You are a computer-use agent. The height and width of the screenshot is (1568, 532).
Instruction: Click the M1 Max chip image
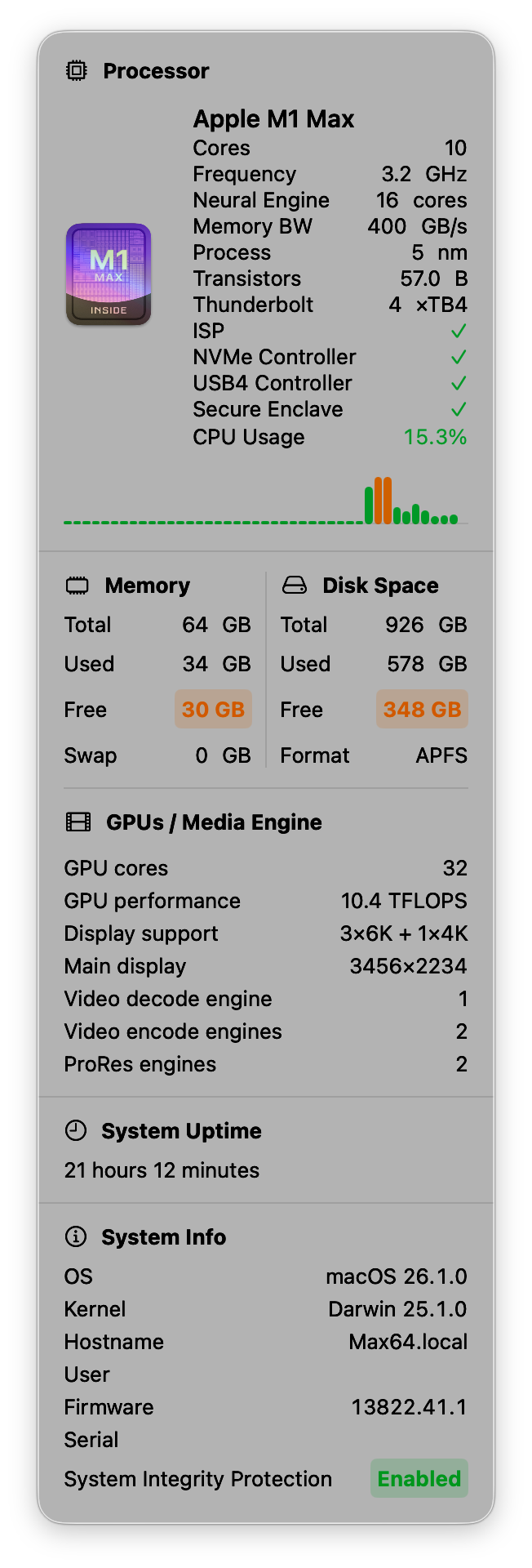109,275
